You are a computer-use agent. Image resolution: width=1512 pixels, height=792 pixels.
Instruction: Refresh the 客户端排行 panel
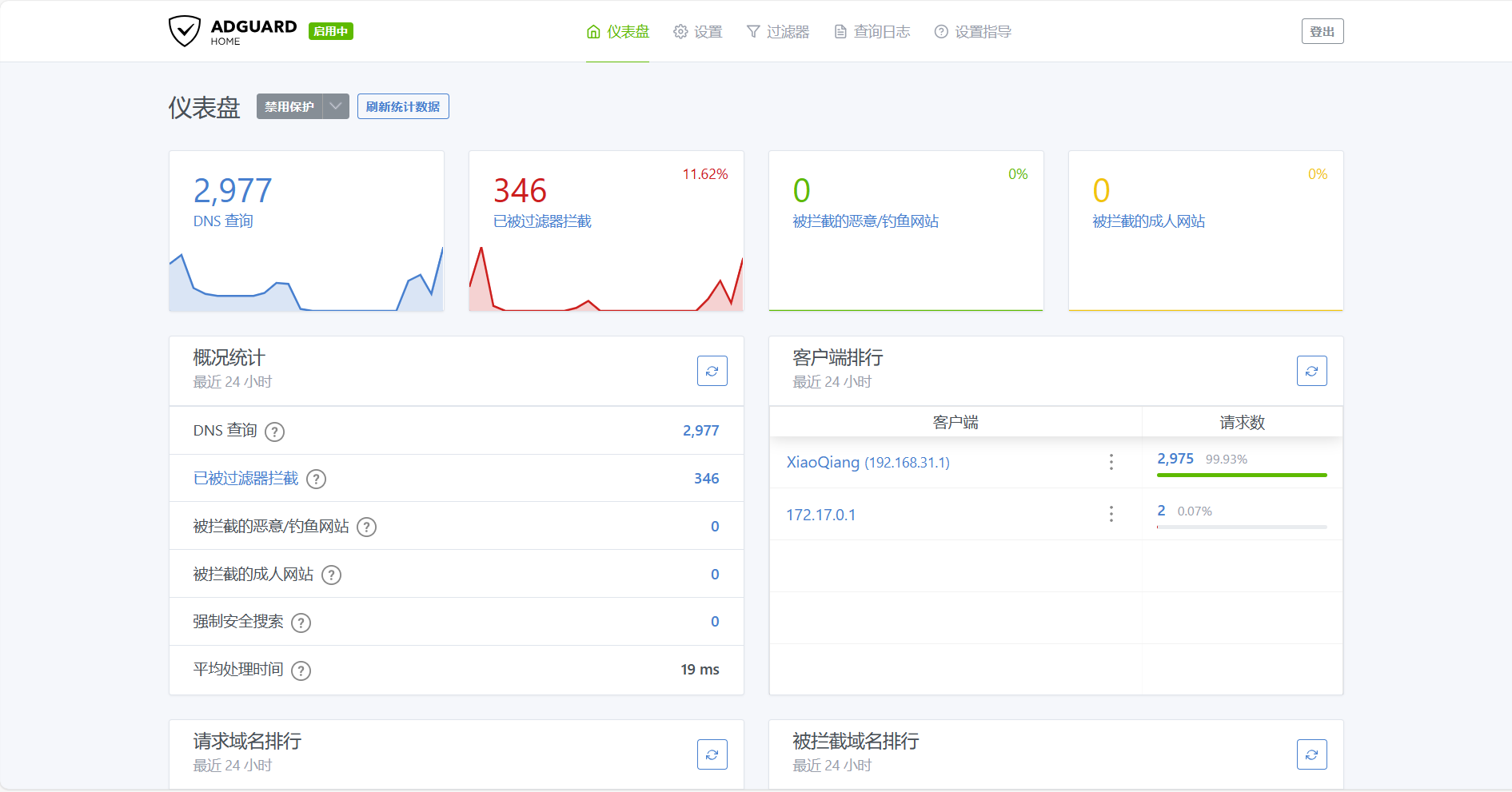click(1312, 371)
